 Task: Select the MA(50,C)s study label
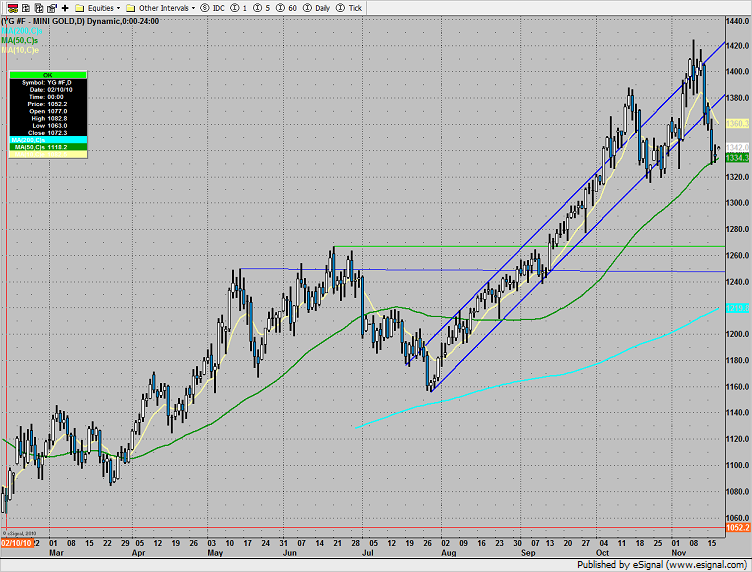pos(20,40)
